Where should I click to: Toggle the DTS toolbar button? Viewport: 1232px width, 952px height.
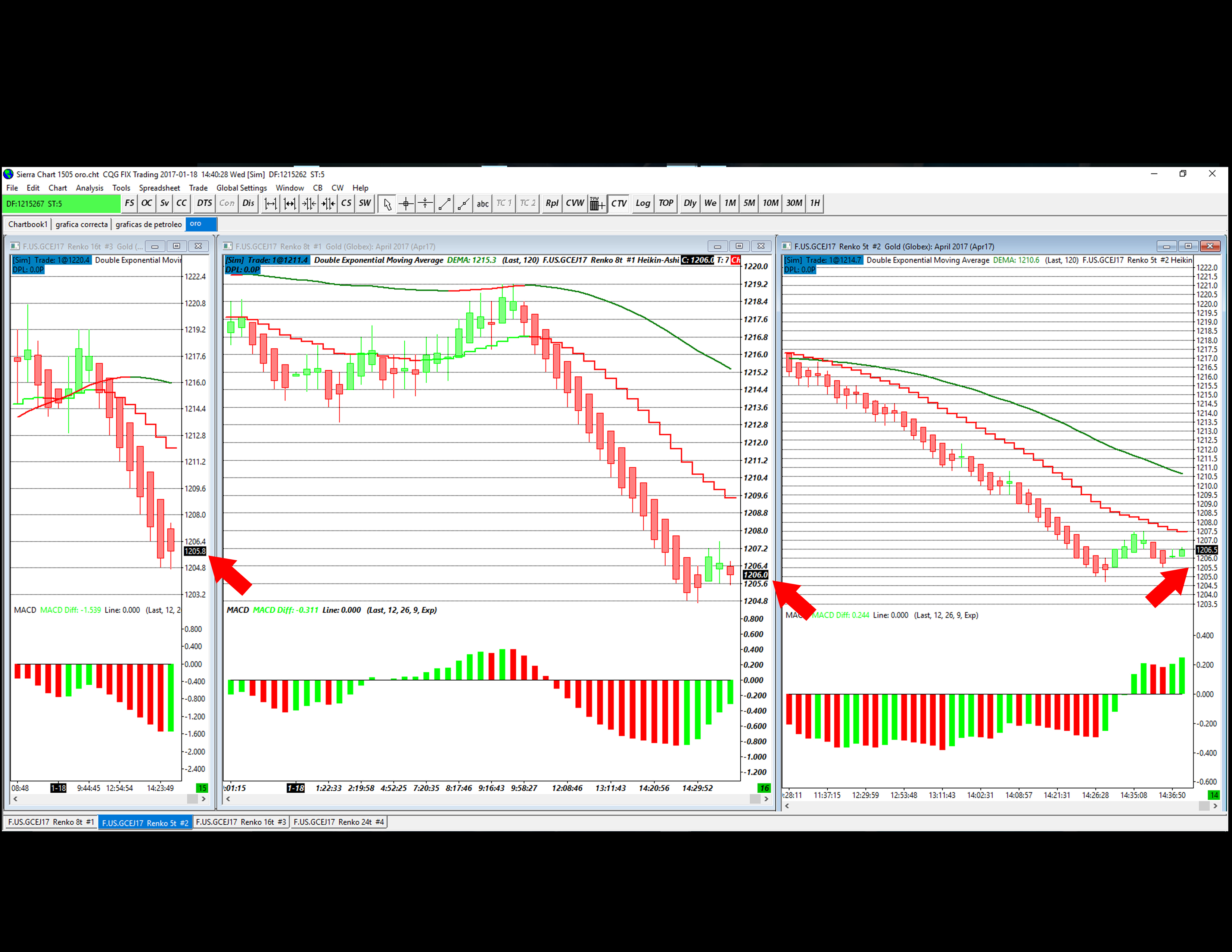point(204,203)
